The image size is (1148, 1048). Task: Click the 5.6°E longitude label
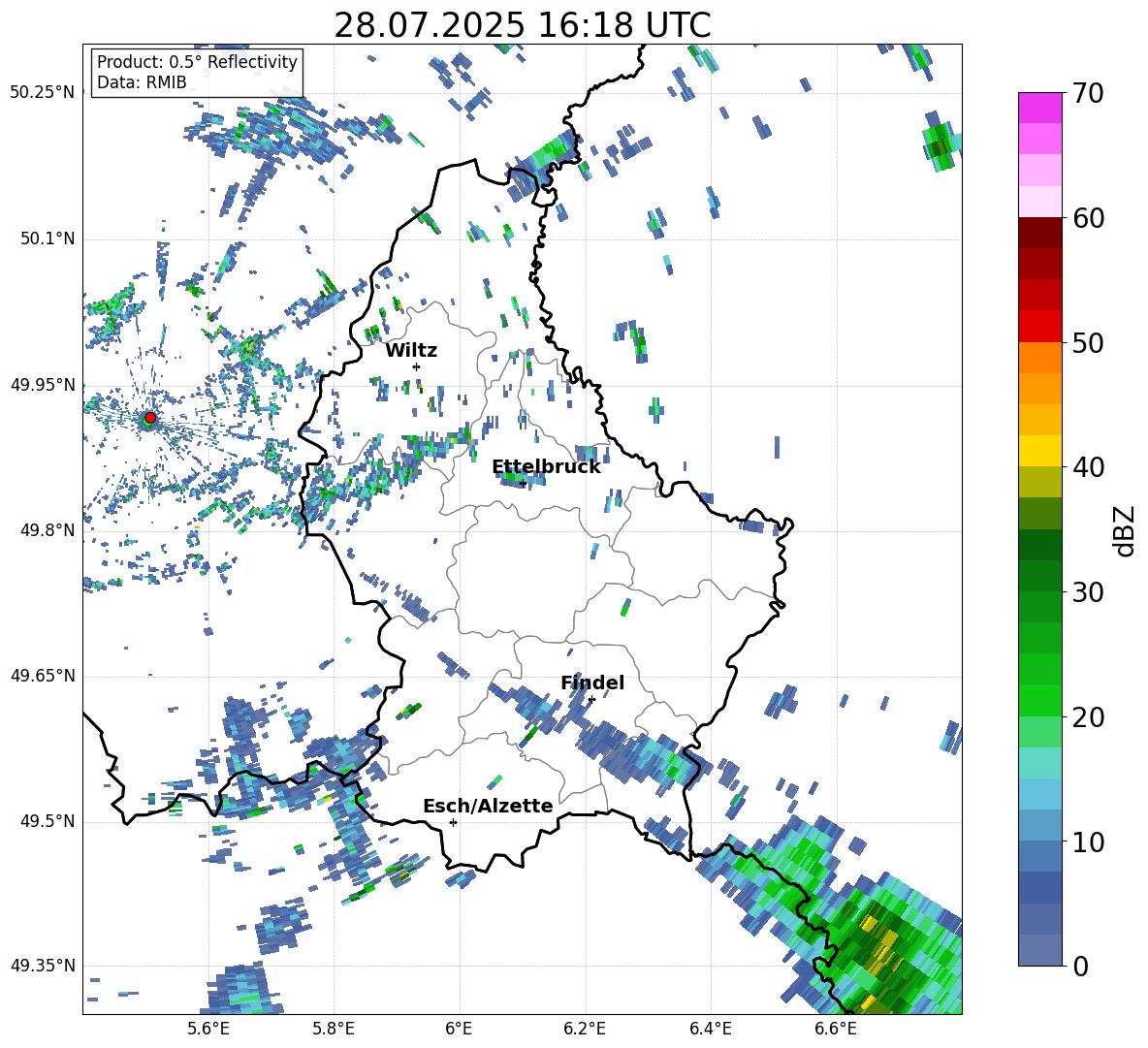point(207,1029)
